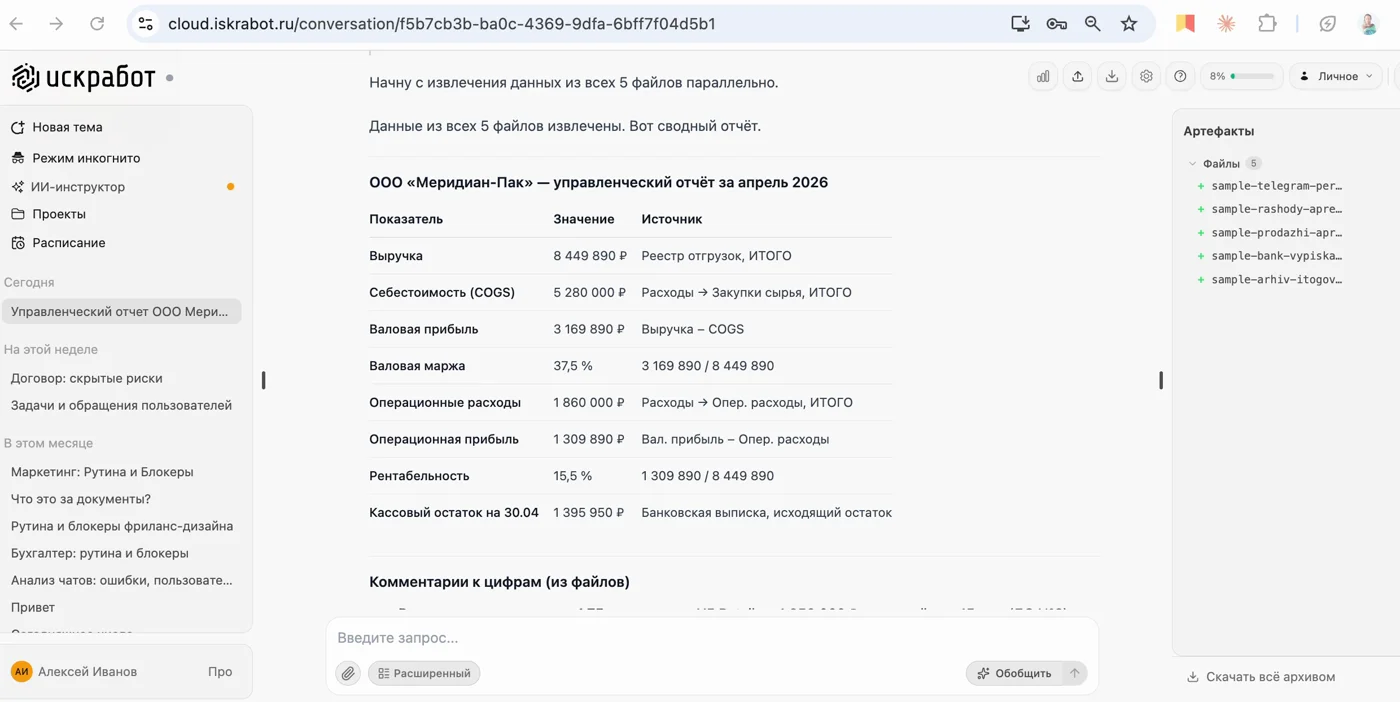Open chat Рутина и блокеры фриланс-дизайна

[122, 526]
